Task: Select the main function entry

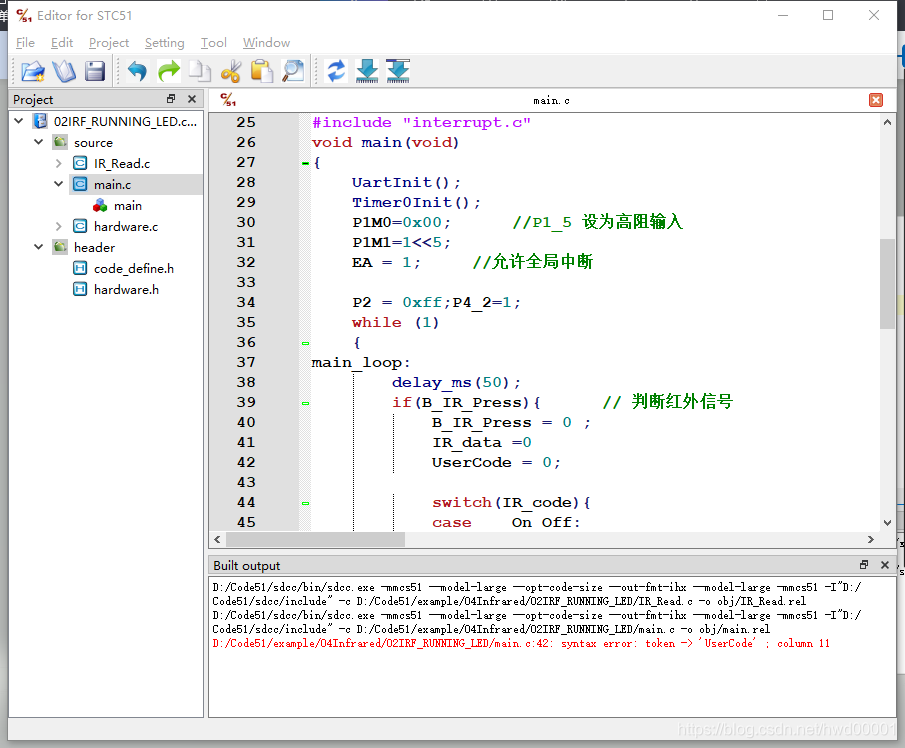Action: [128, 205]
